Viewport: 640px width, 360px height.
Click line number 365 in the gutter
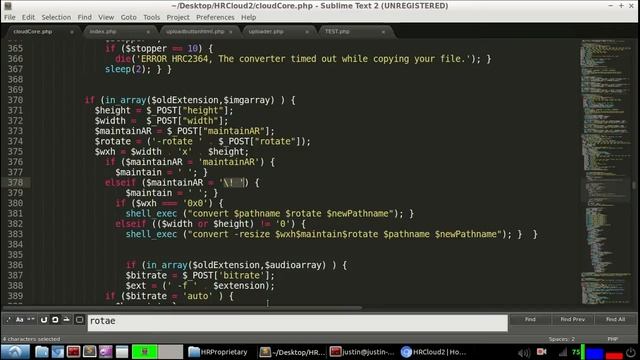click(x=15, y=49)
